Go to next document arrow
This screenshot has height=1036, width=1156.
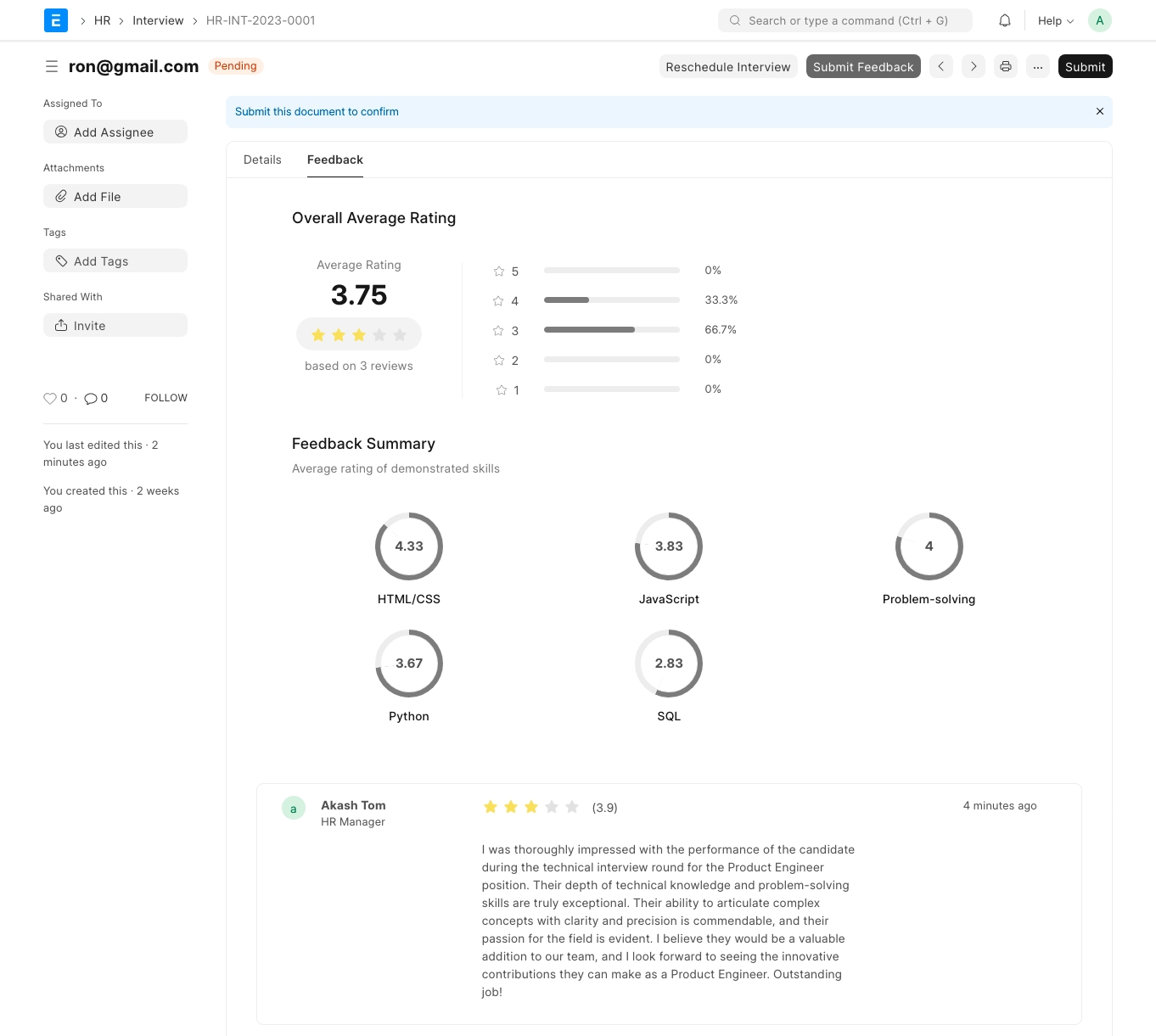point(974,66)
